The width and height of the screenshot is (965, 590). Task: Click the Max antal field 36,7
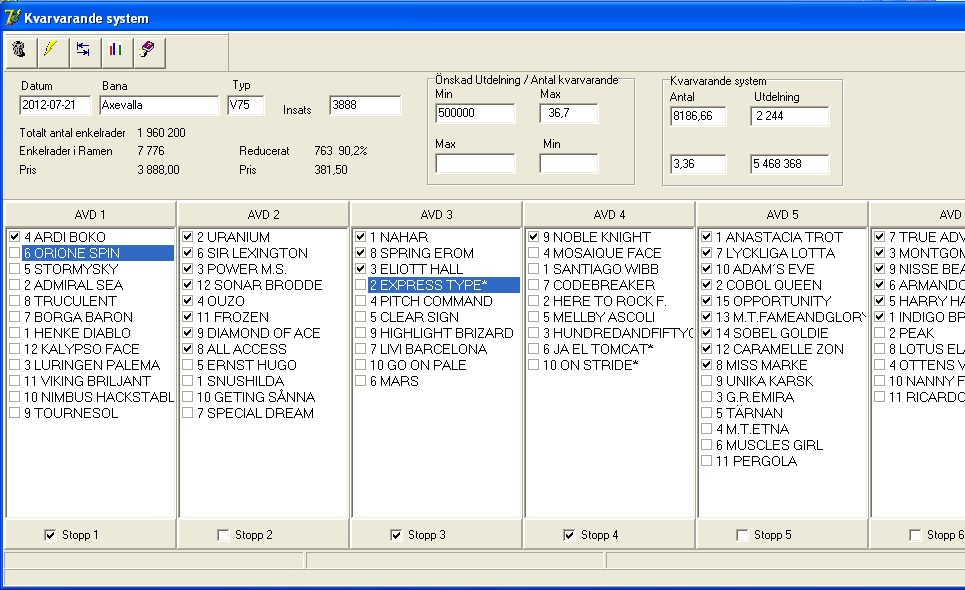point(569,113)
